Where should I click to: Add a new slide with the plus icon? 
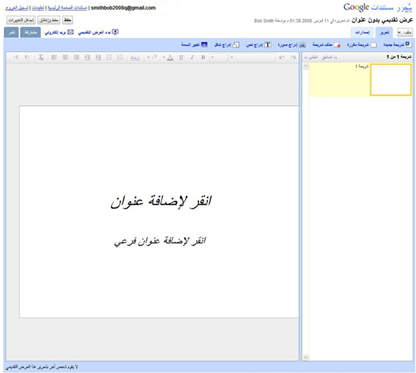(408, 44)
